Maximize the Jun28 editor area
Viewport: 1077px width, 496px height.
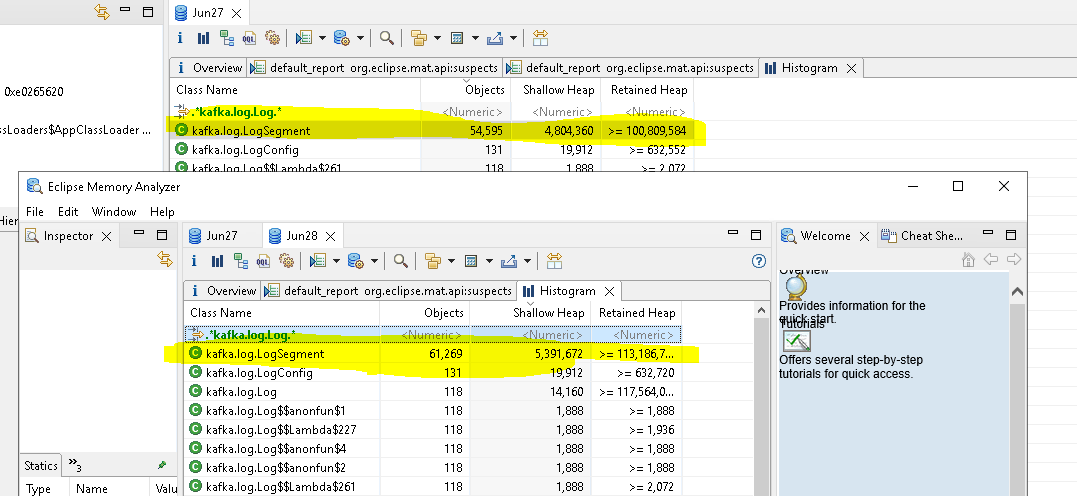tap(756, 235)
